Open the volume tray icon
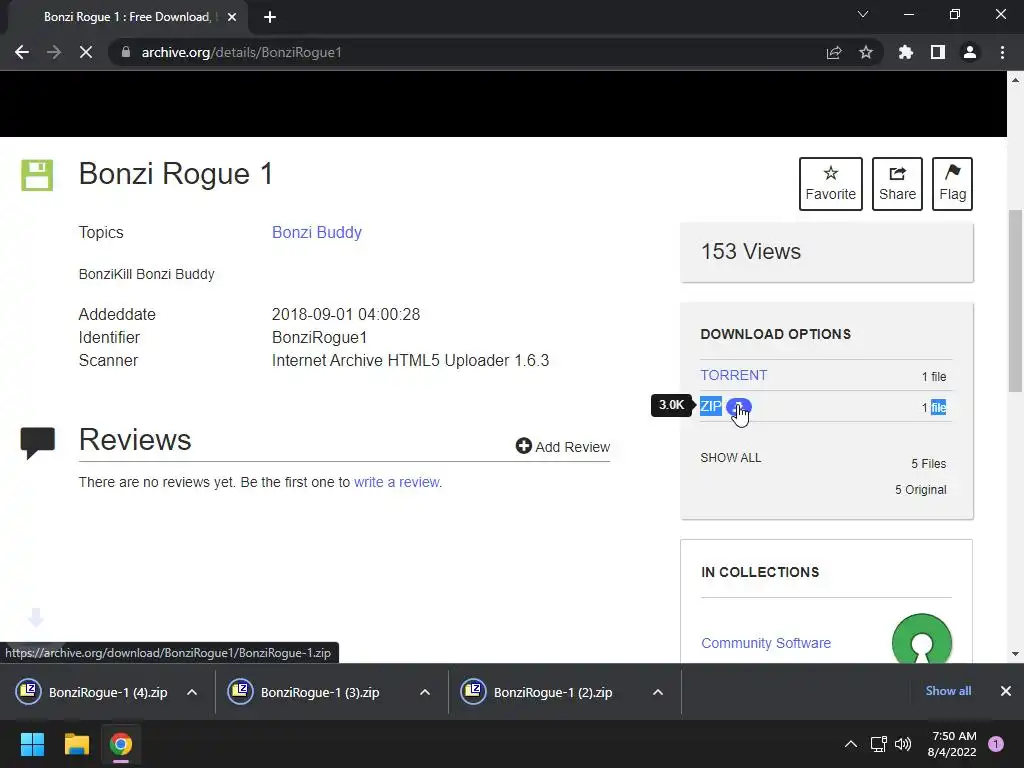This screenshot has width=1024, height=768. pyautogui.click(x=903, y=744)
